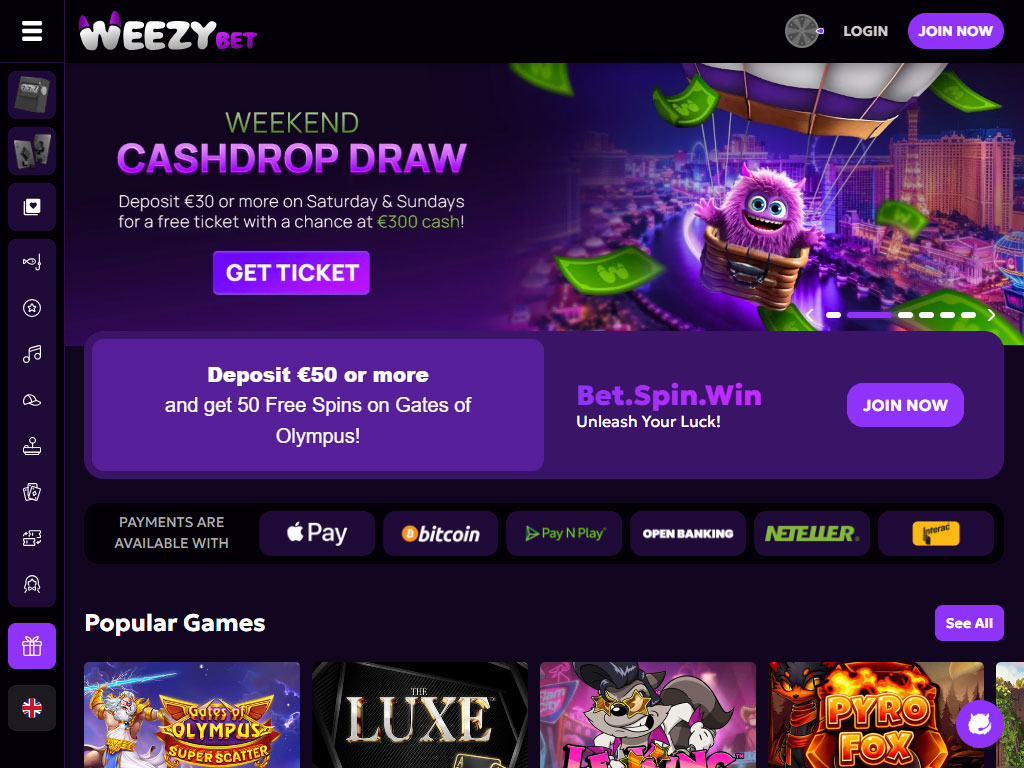Click the wheel of fortune icon
1024x768 pixels.
(804, 31)
